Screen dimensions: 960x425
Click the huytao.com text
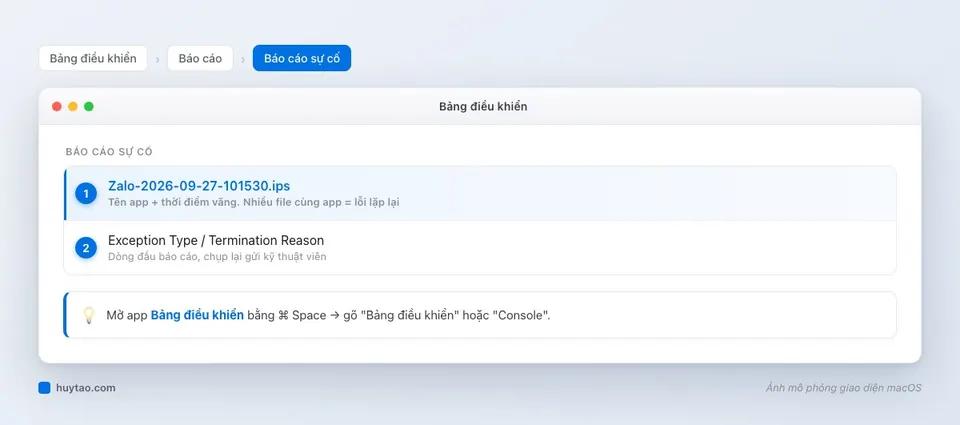86,388
